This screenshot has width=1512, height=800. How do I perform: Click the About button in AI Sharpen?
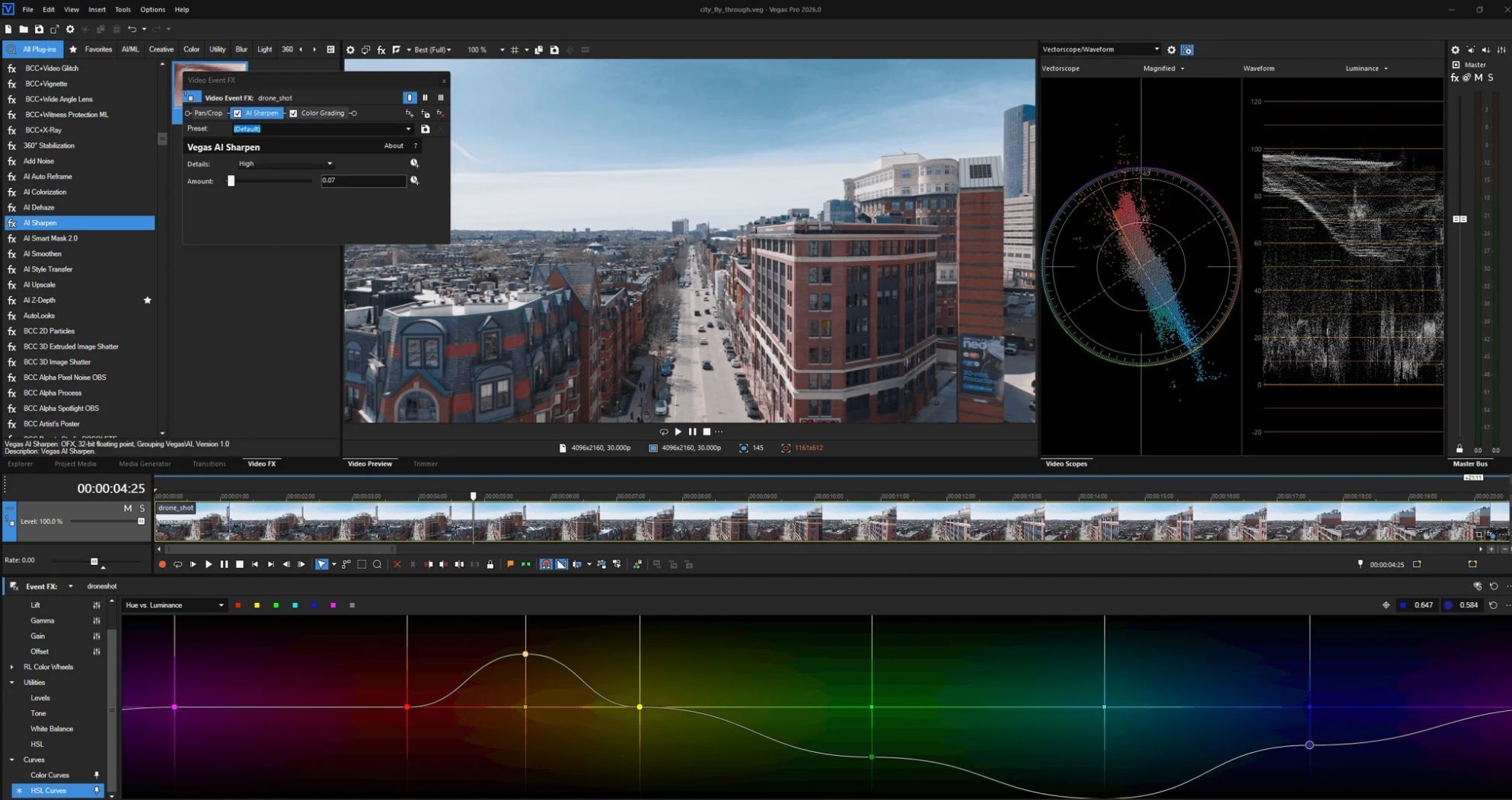[394, 146]
